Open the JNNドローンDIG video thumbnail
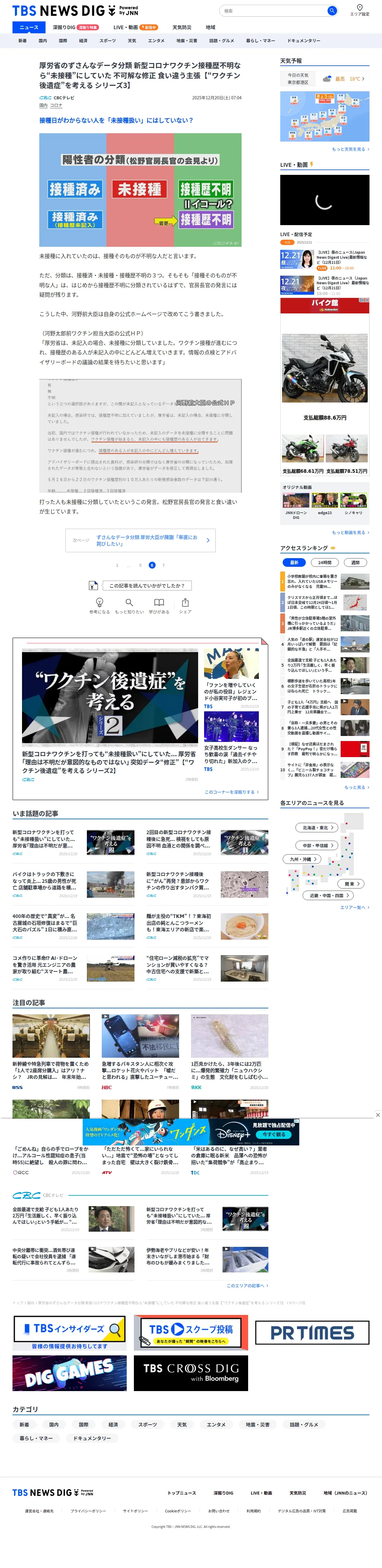Screen dimensions: 382x1568 tap(296, 500)
